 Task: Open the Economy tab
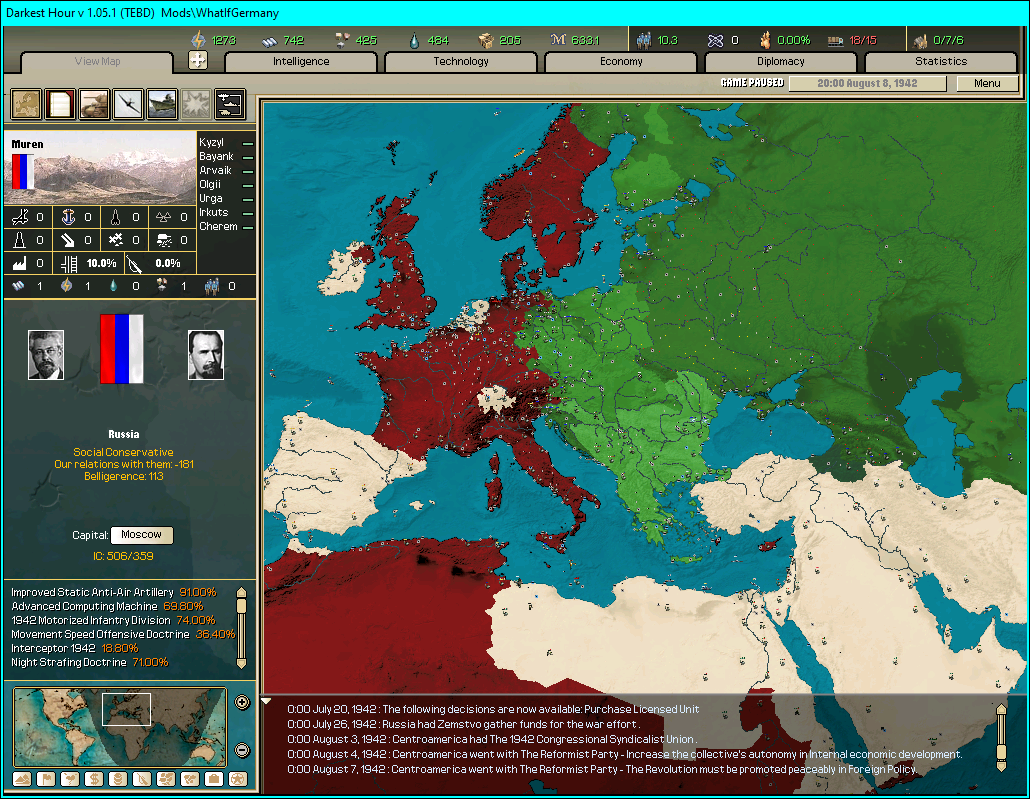tap(621, 61)
